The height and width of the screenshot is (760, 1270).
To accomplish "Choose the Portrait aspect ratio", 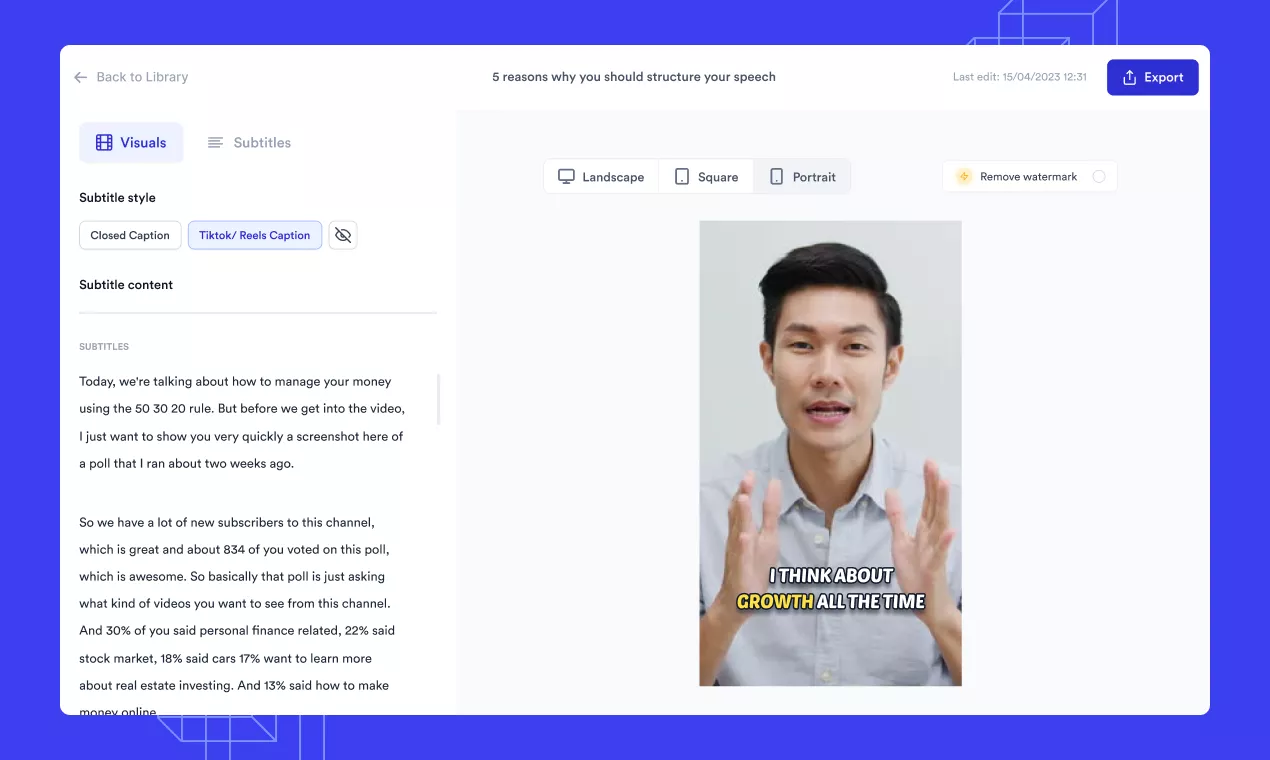I will 802,177.
